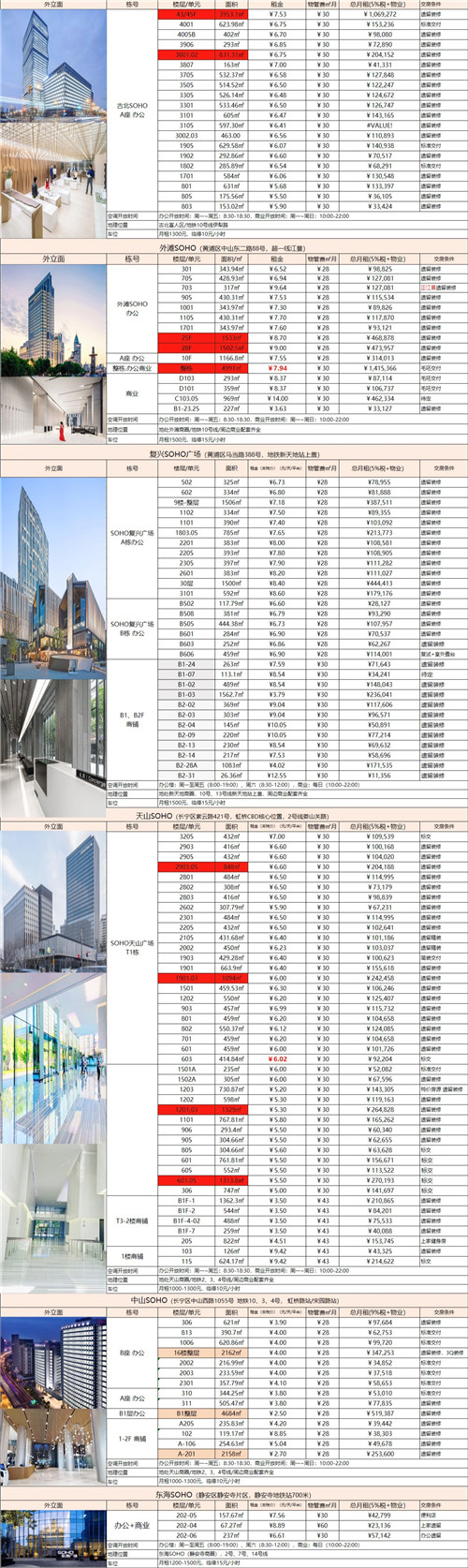The height and width of the screenshot is (1568, 468).
Task: Click area cell 624.17㎡
Action: coord(231,1261)
